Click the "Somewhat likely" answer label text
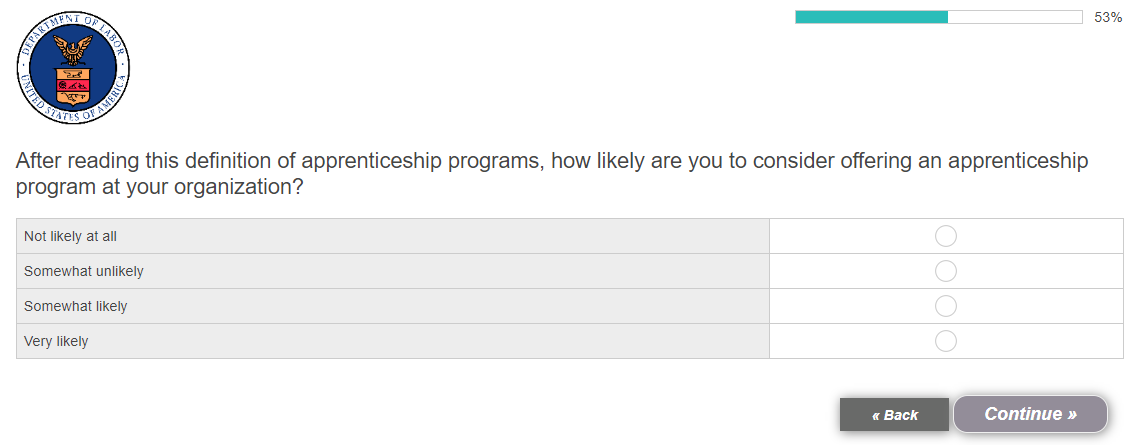Image resolution: width=1141 pixels, height=445 pixels. (x=76, y=306)
